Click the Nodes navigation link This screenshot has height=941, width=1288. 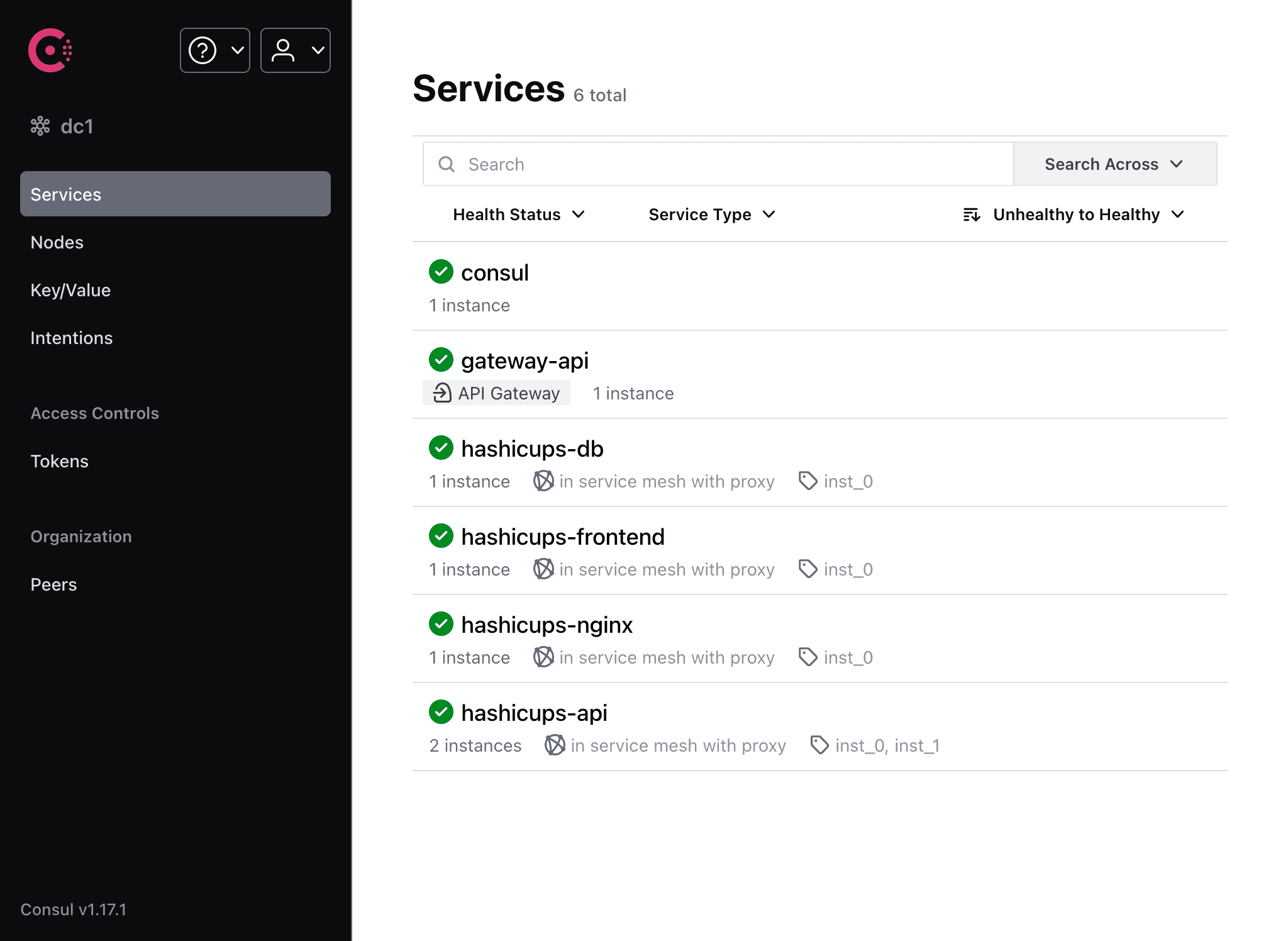tap(57, 242)
